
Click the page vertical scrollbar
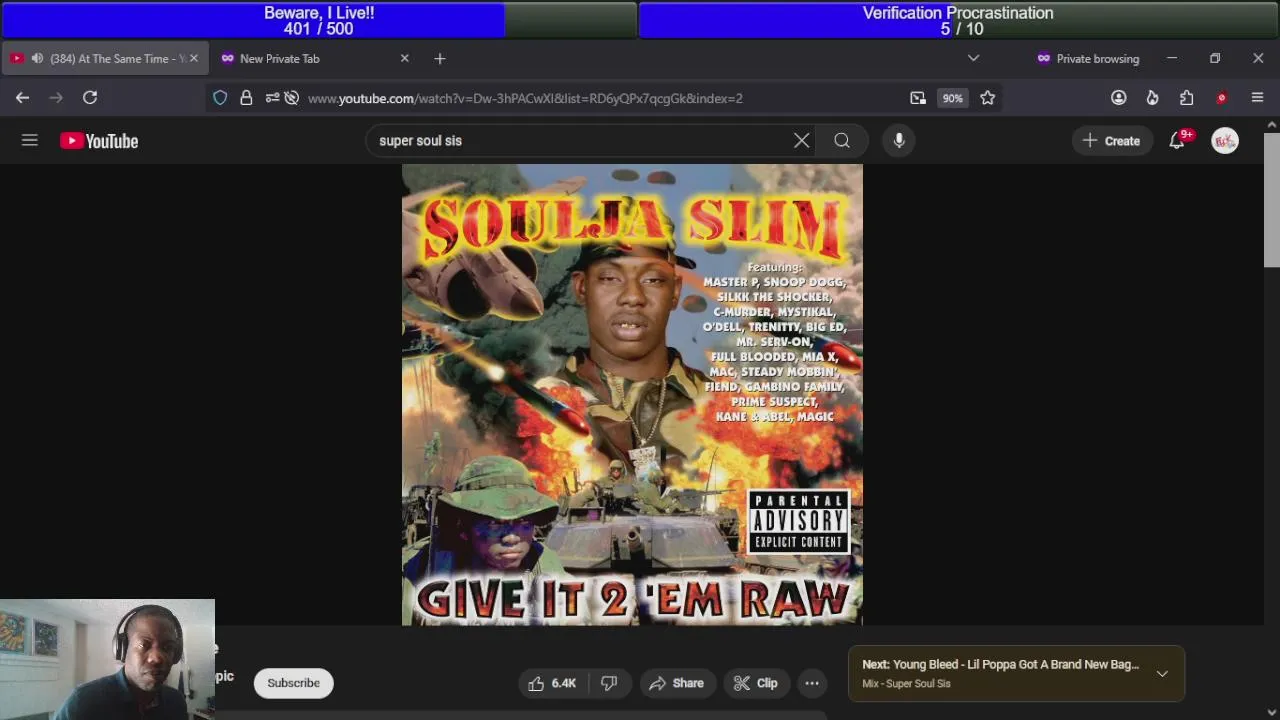(x=1271, y=199)
